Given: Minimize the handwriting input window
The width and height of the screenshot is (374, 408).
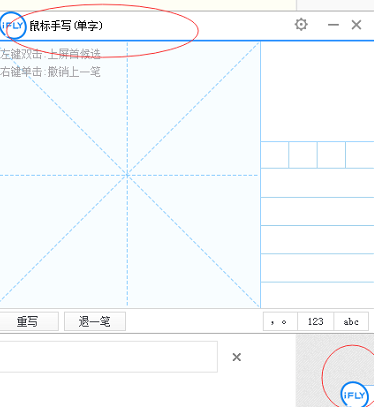Looking at the screenshot, I should [x=333, y=25].
